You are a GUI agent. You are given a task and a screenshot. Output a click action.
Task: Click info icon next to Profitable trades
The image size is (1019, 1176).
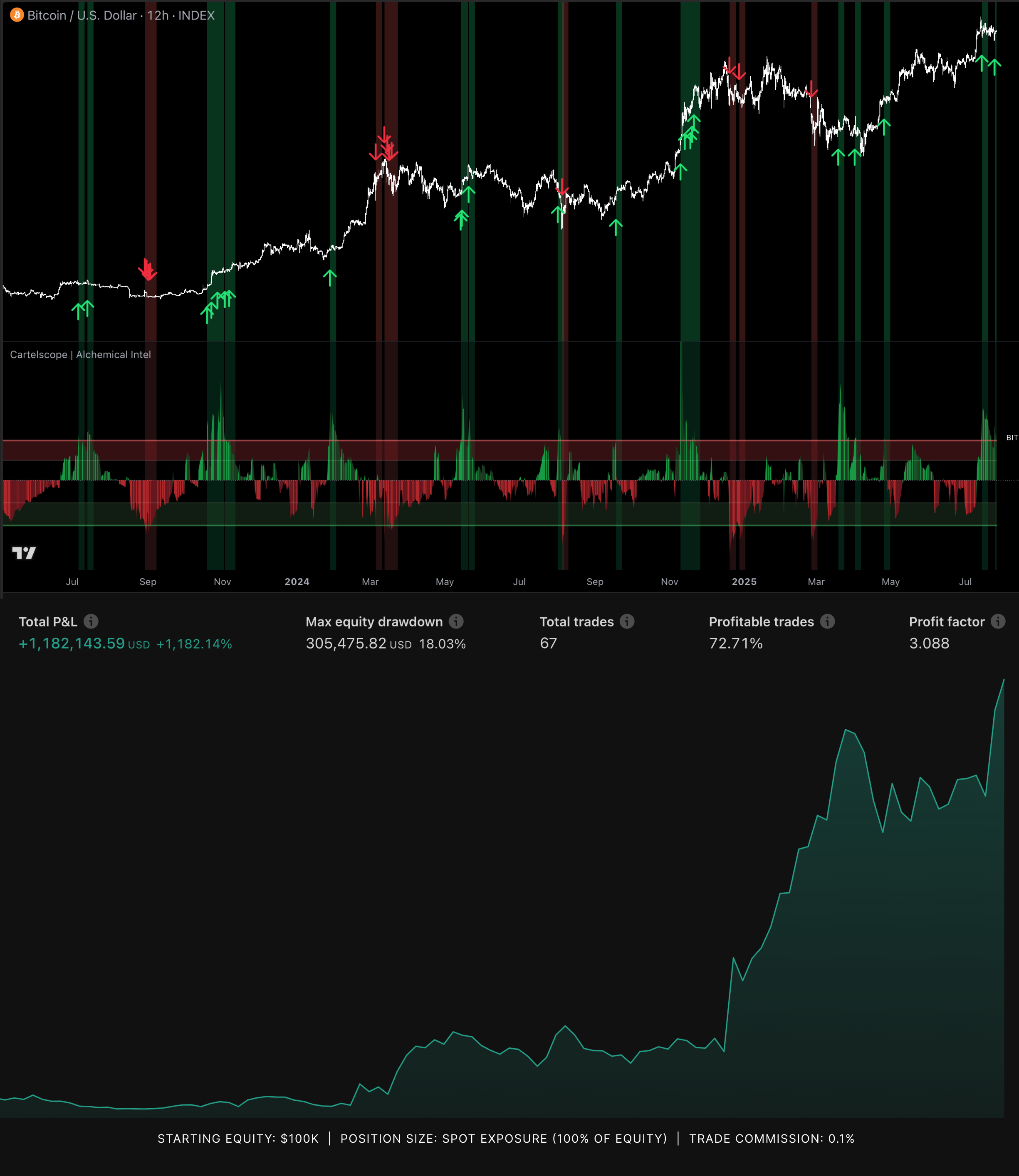pyautogui.click(x=828, y=621)
